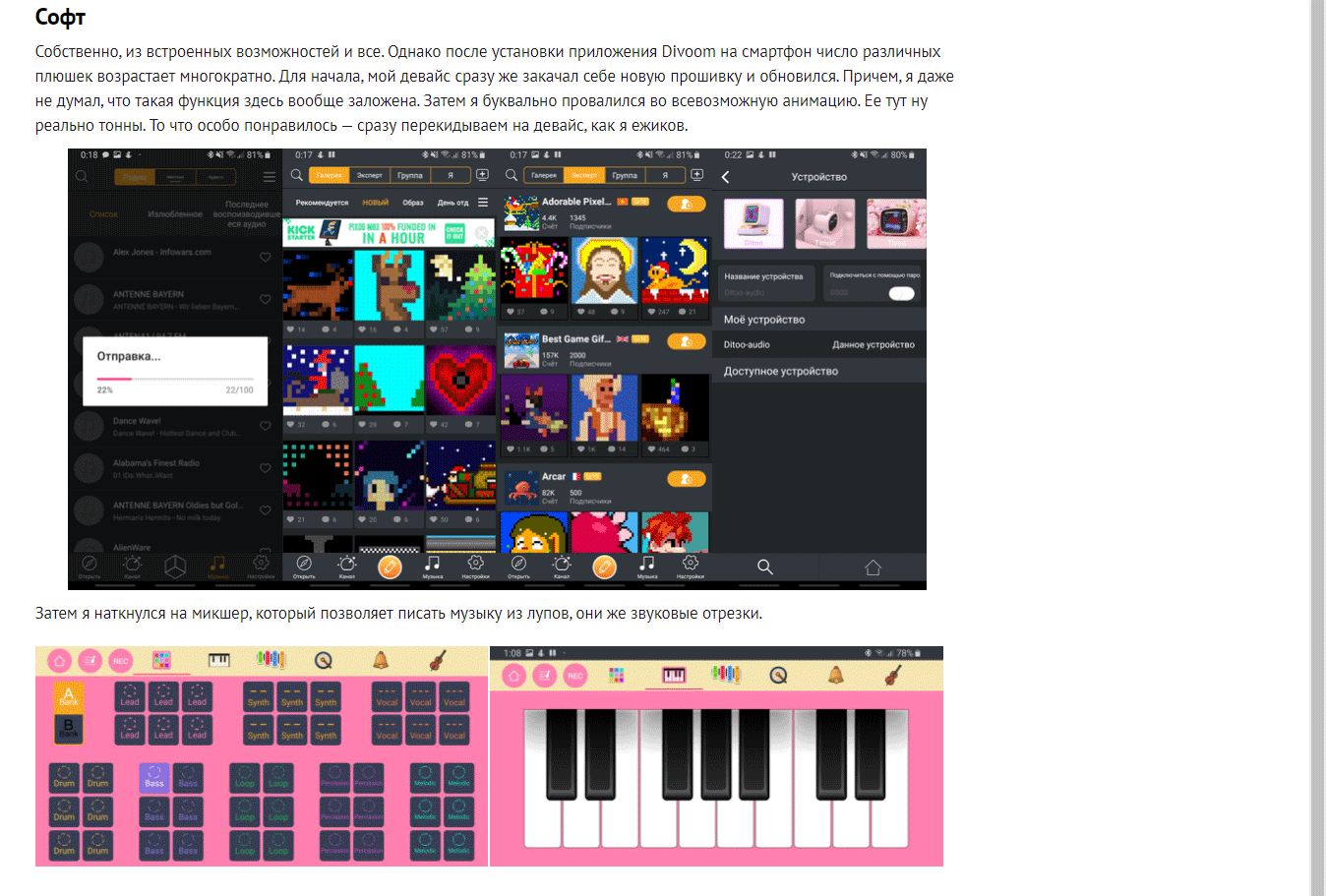Toggle the password connection switch in Устройство screen
The image size is (1326, 896).
click(x=901, y=293)
